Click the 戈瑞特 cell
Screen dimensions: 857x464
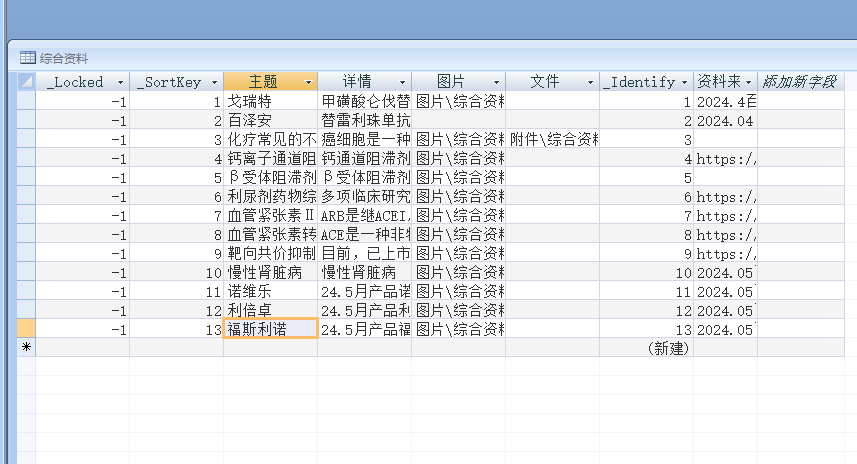click(x=271, y=101)
